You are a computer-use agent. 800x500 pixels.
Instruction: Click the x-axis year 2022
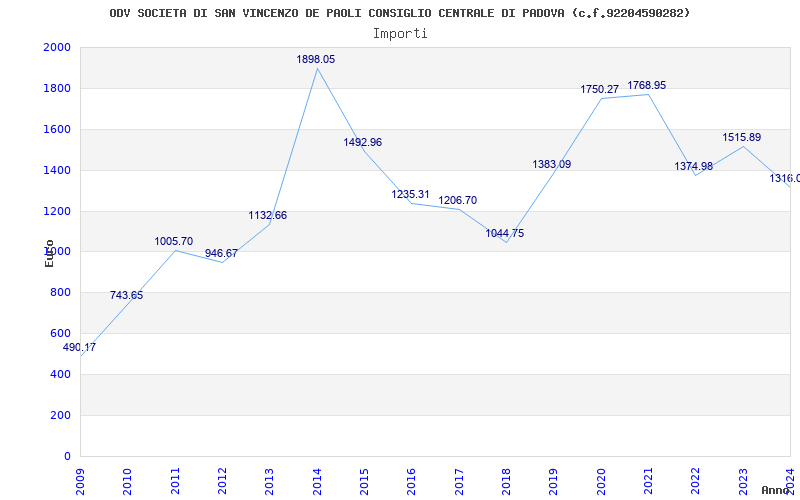coord(695,481)
